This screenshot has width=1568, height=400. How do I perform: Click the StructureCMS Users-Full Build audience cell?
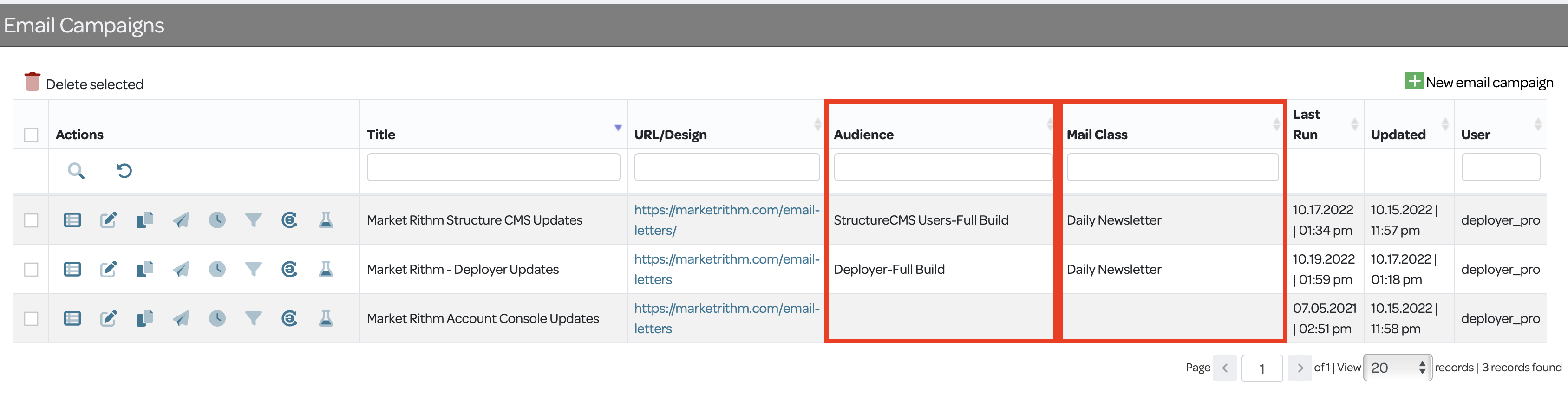[921, 220]
